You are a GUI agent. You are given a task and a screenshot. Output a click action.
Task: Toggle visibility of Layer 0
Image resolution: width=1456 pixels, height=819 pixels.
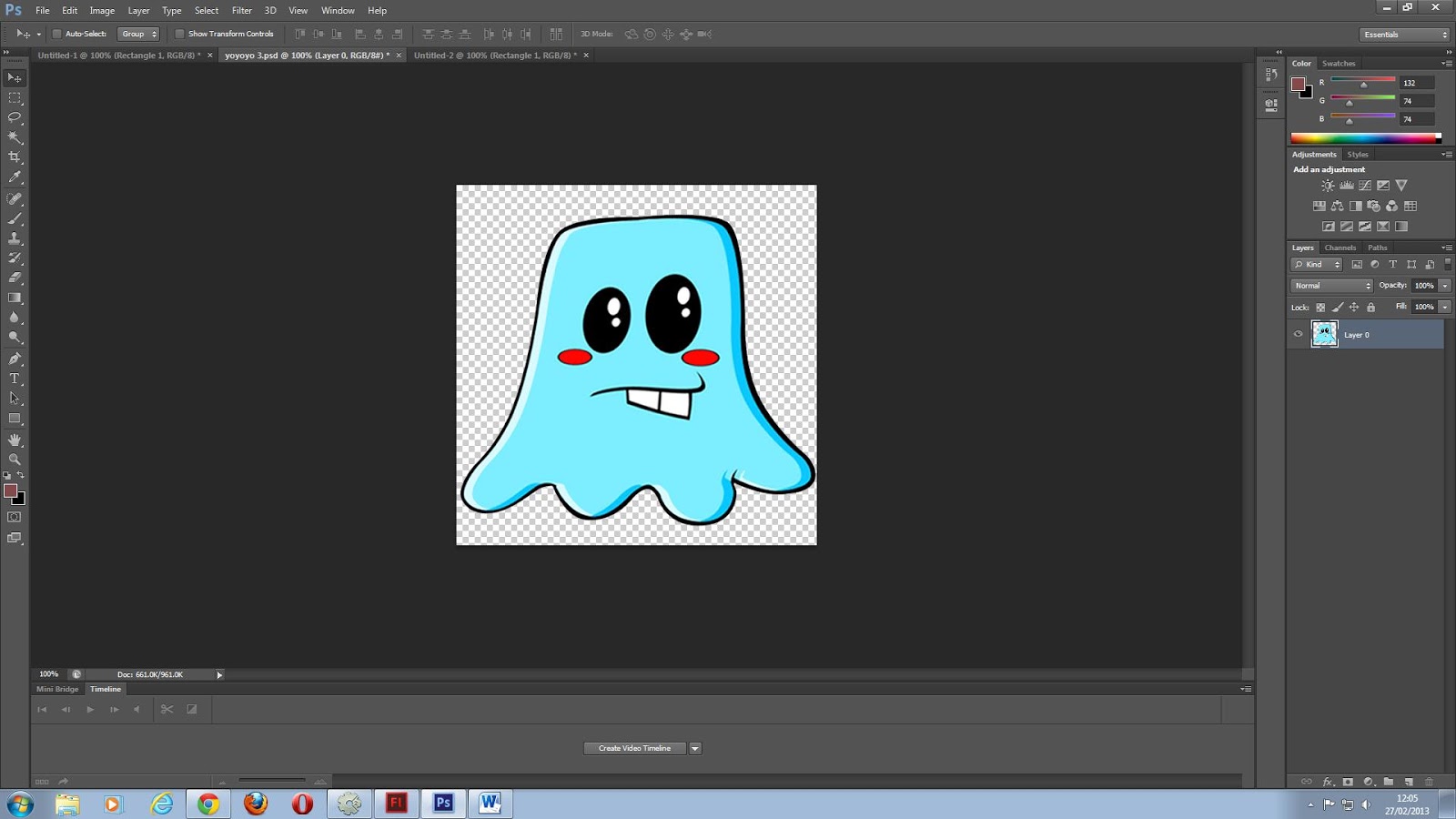[1298, 334]
